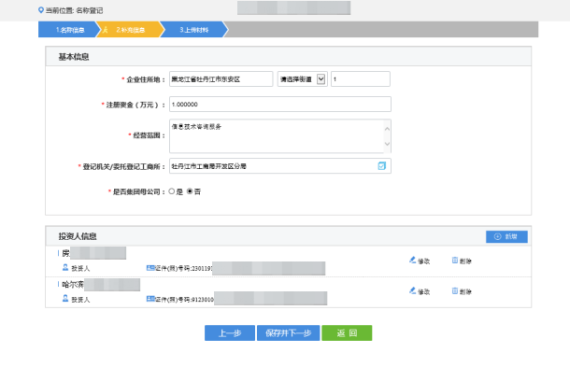The width and height of the screenshot is (570, 368).
Task: Click the 上一步 previous step button
Action: point(230,333)
